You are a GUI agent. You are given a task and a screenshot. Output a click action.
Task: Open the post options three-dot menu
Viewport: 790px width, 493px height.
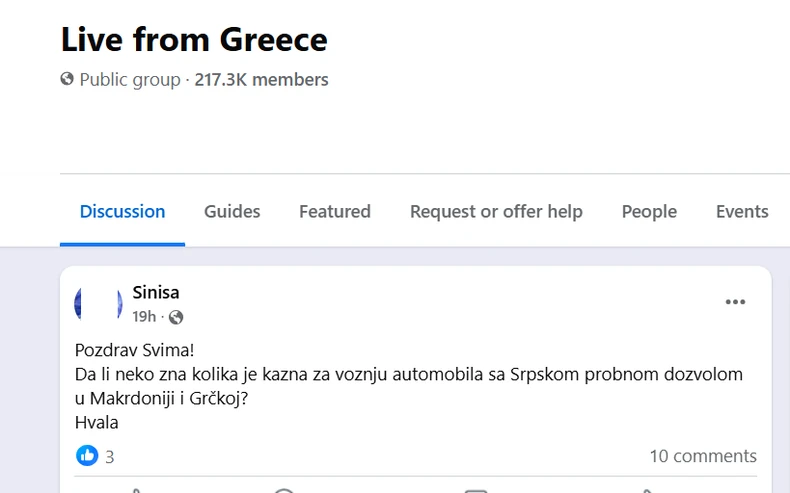pyautogui.click(x=735, y=302)
